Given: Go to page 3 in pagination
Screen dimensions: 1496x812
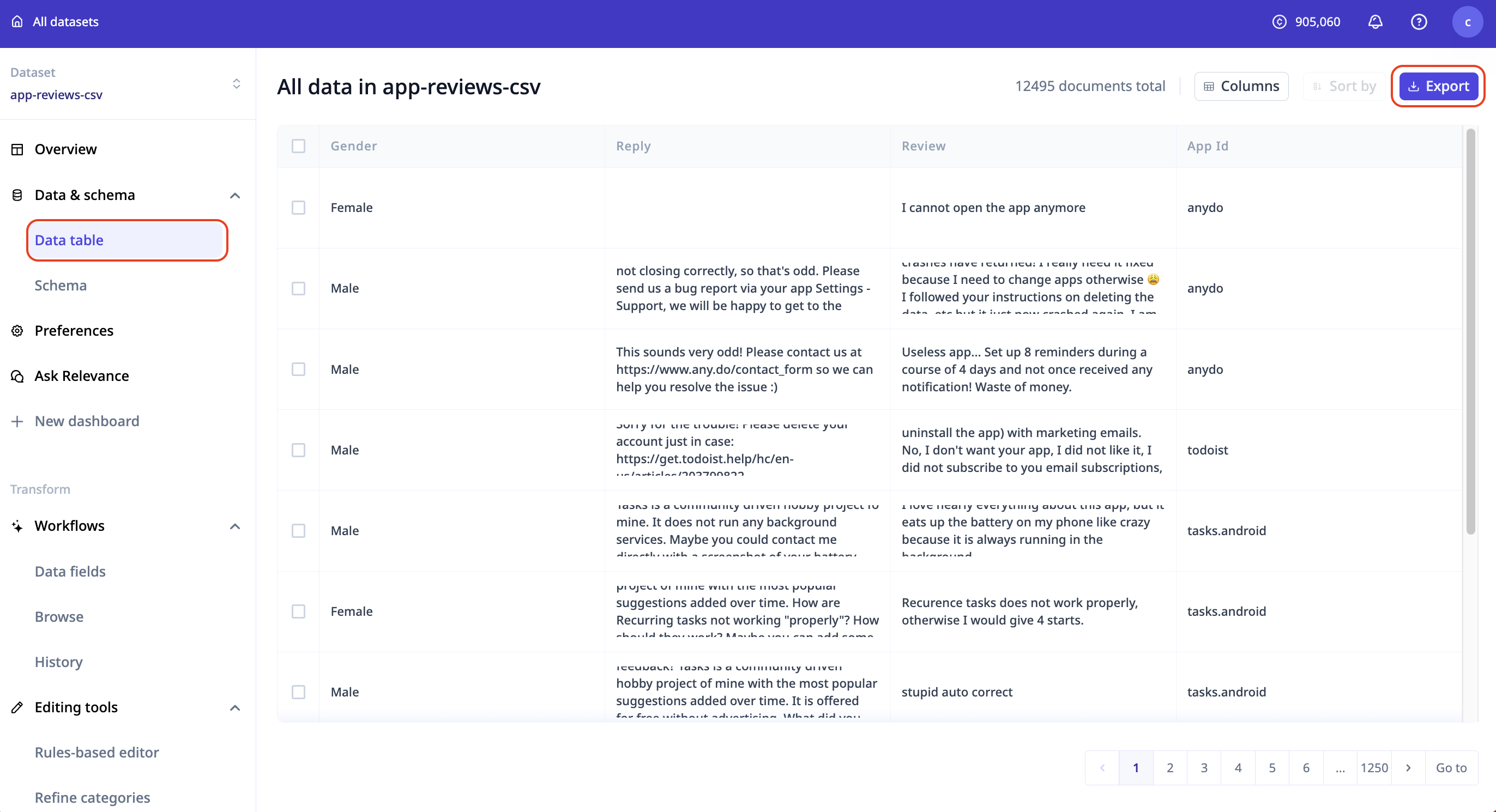Looking at the screenshot, I should click(1204, 768).
